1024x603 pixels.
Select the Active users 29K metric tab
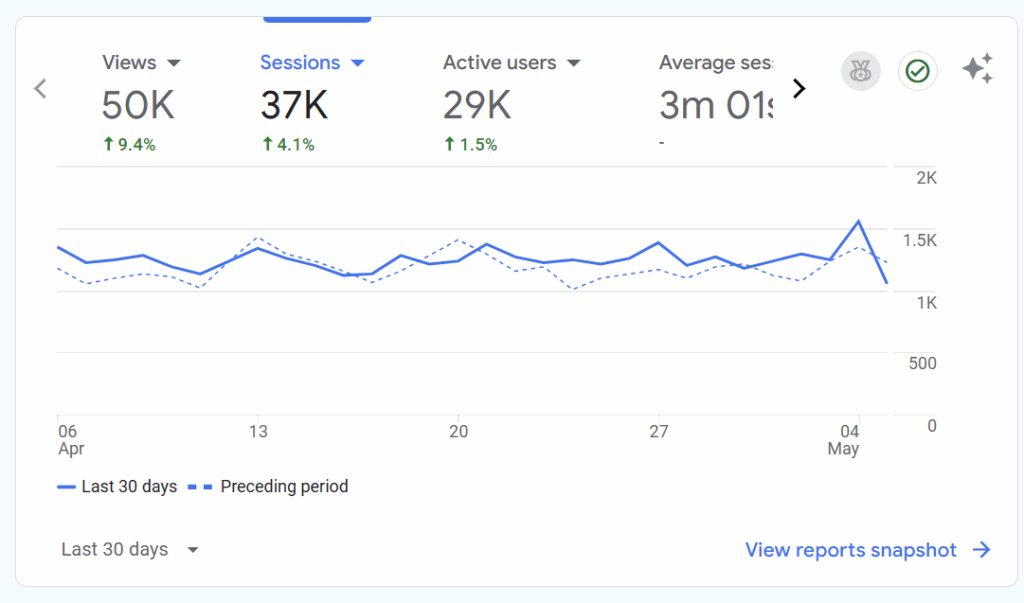click(x=478, y=104)
